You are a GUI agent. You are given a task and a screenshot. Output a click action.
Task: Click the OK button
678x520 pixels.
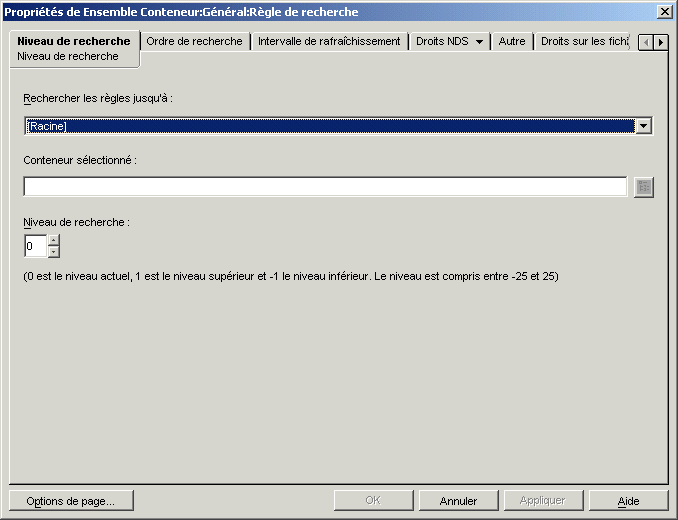coord(374,501)
